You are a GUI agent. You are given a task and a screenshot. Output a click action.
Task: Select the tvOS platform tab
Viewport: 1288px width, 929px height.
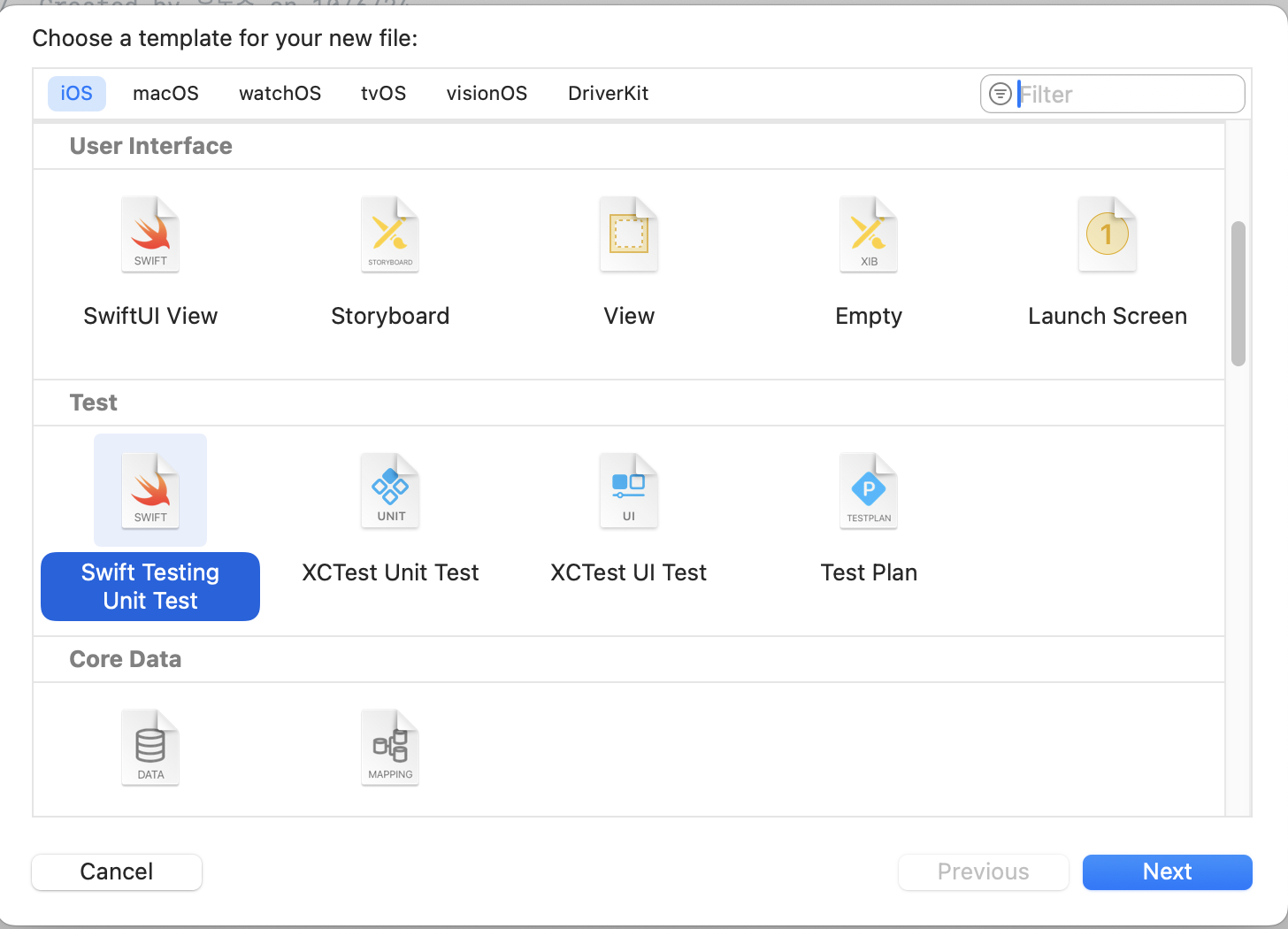point(383,93)
